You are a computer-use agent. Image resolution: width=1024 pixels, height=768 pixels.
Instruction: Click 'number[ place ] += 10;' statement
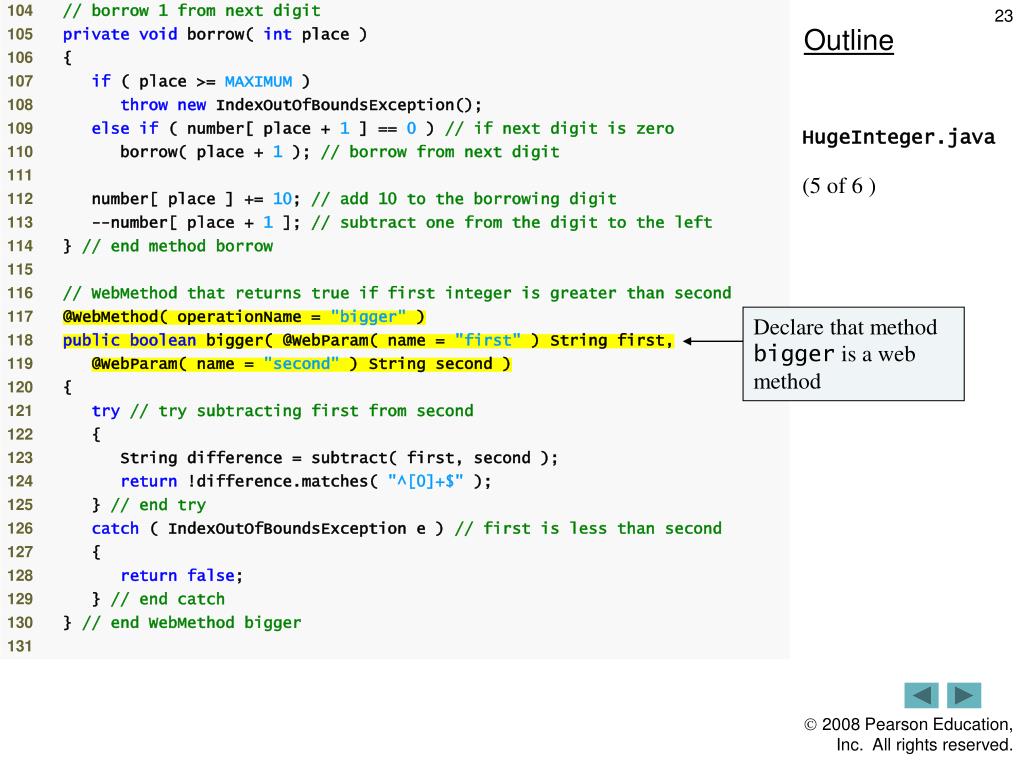196,199
